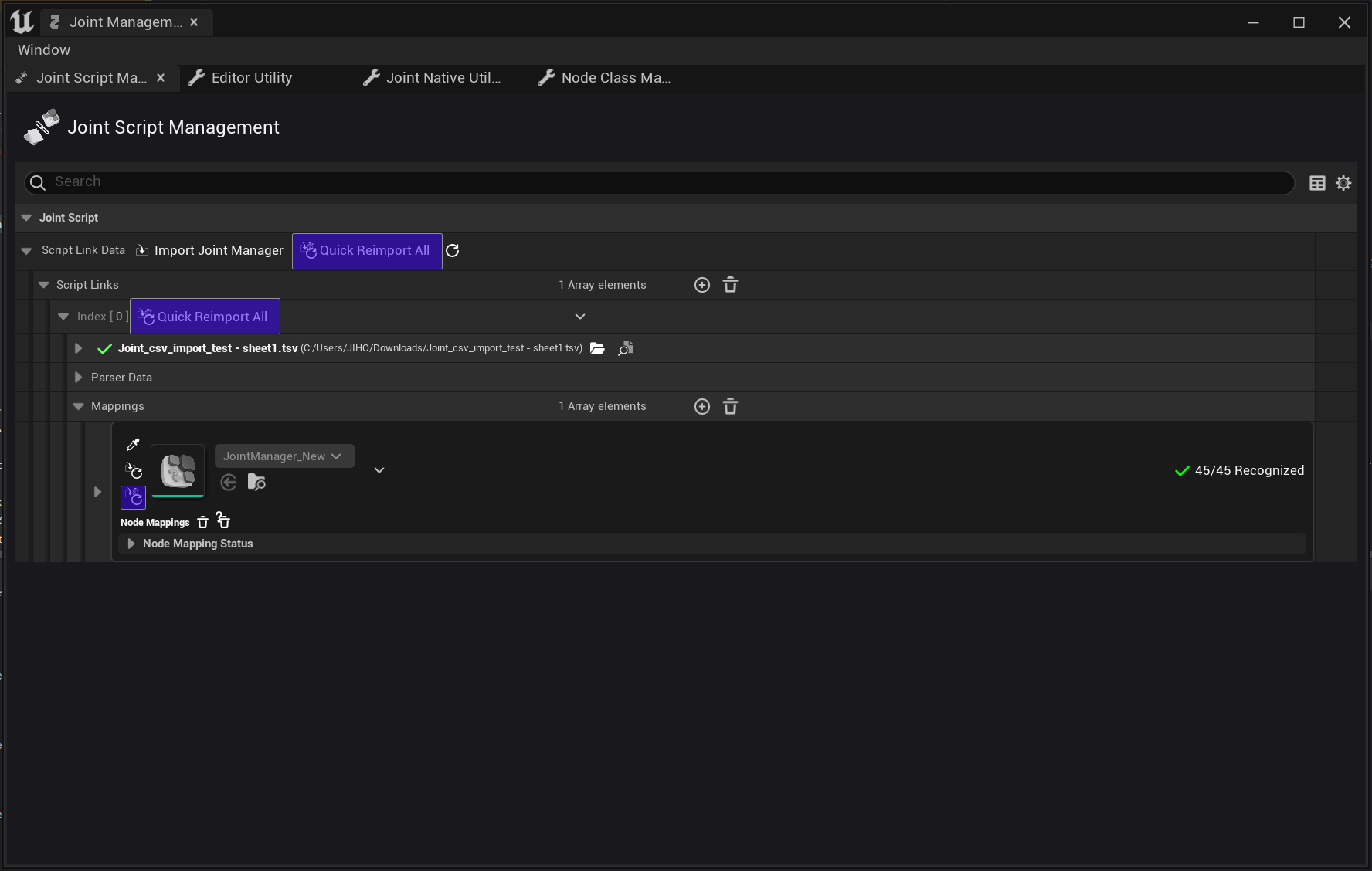Open the details view settings gear

tap(1343, 183)
